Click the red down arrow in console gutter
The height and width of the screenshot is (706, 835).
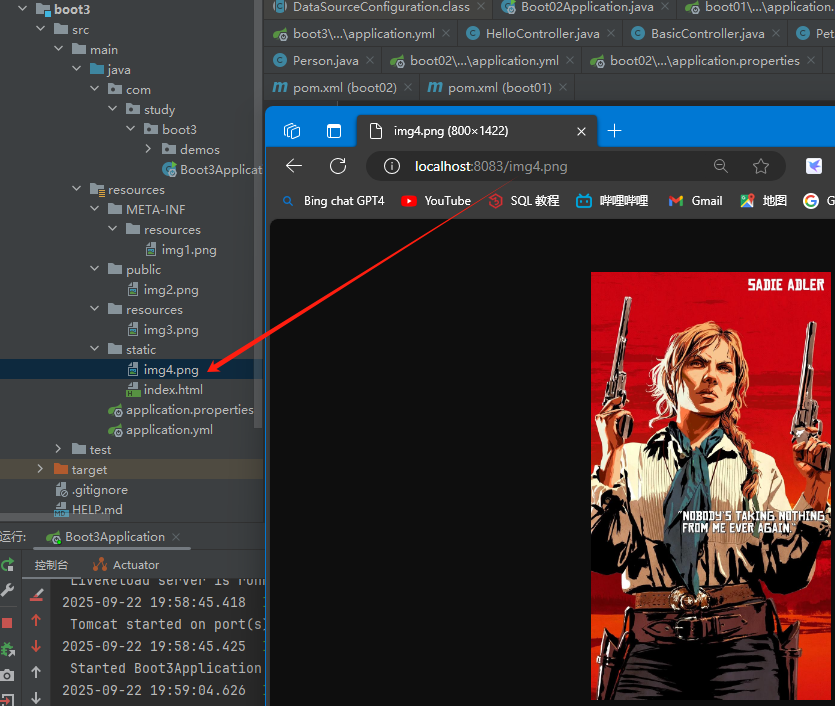point(36,646)
